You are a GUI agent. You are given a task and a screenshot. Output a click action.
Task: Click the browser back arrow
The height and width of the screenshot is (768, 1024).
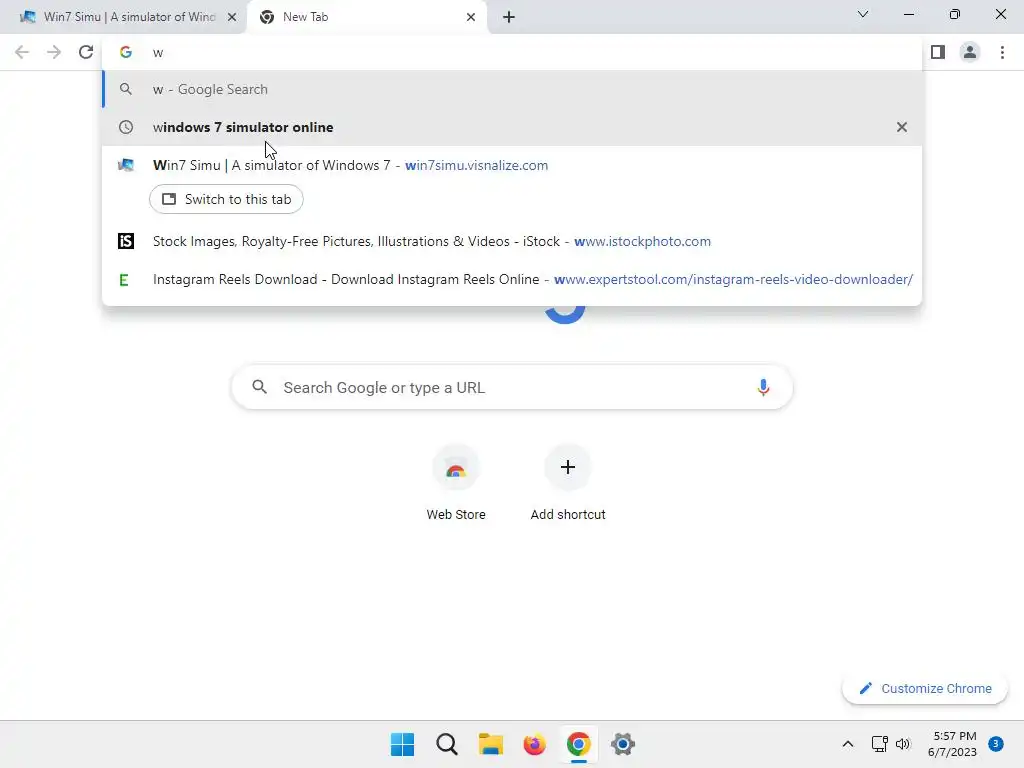[22, 52]
